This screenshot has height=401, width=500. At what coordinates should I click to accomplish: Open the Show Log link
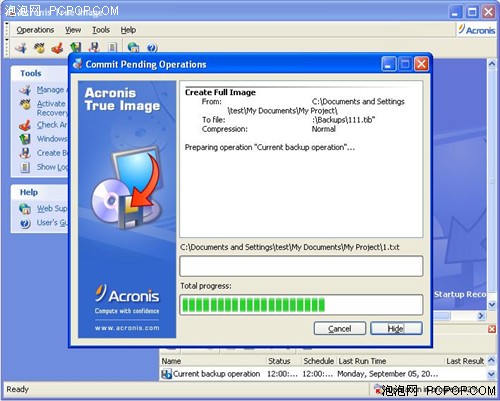52,167
